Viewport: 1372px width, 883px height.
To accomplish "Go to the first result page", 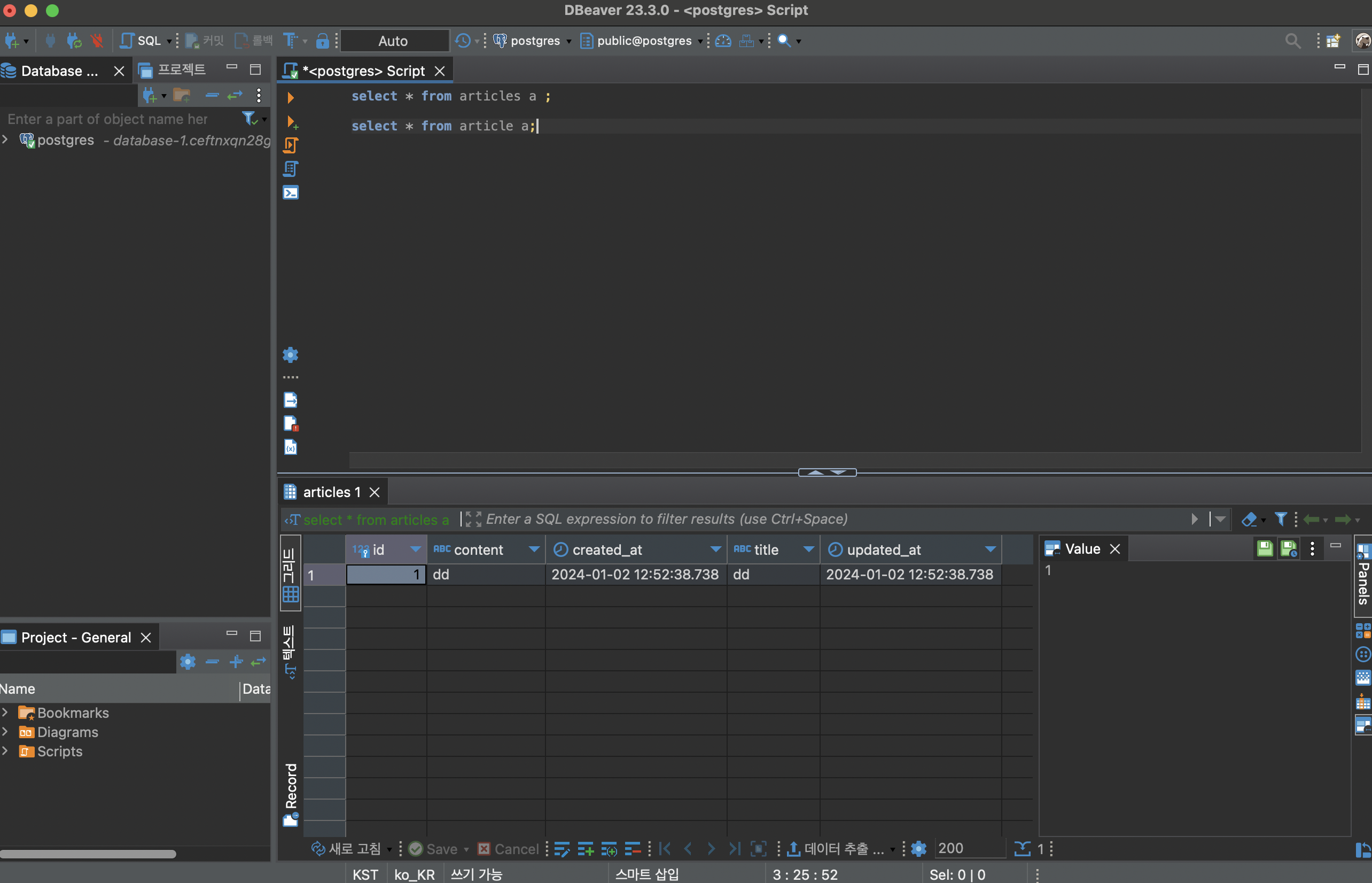I will click(x=665, y=849).
